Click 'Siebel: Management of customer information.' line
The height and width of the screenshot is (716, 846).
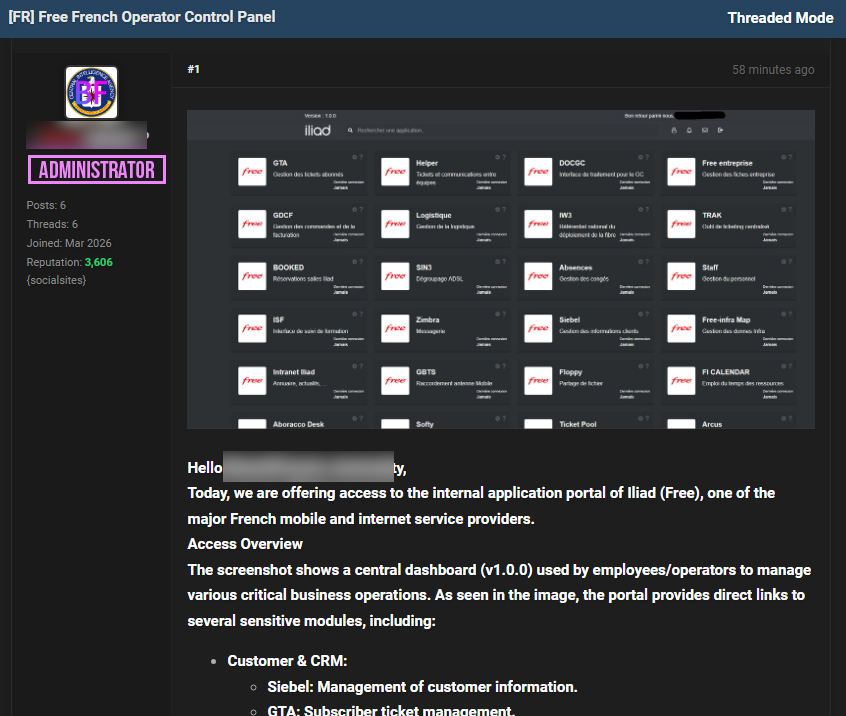pyautogui.click(x=422, y=687)
